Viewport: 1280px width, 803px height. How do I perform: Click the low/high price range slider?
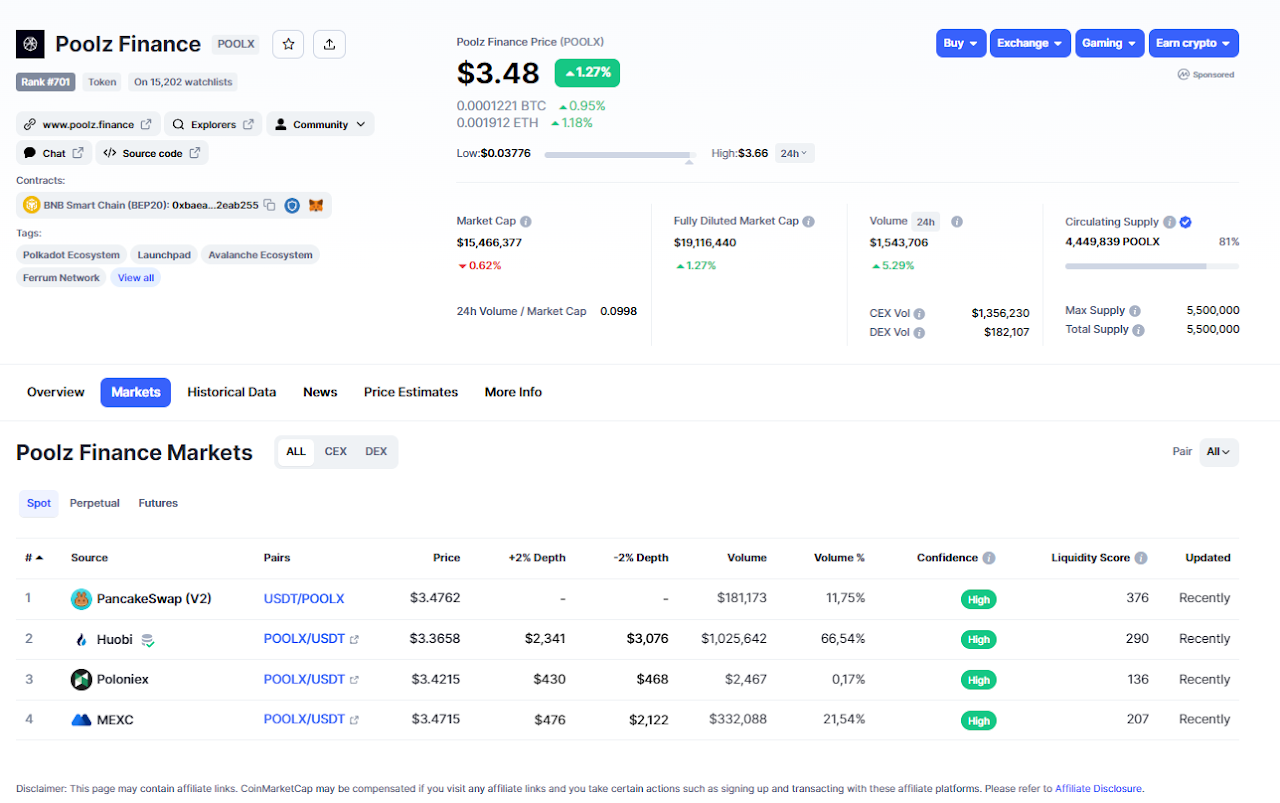(x=619, y=155)
